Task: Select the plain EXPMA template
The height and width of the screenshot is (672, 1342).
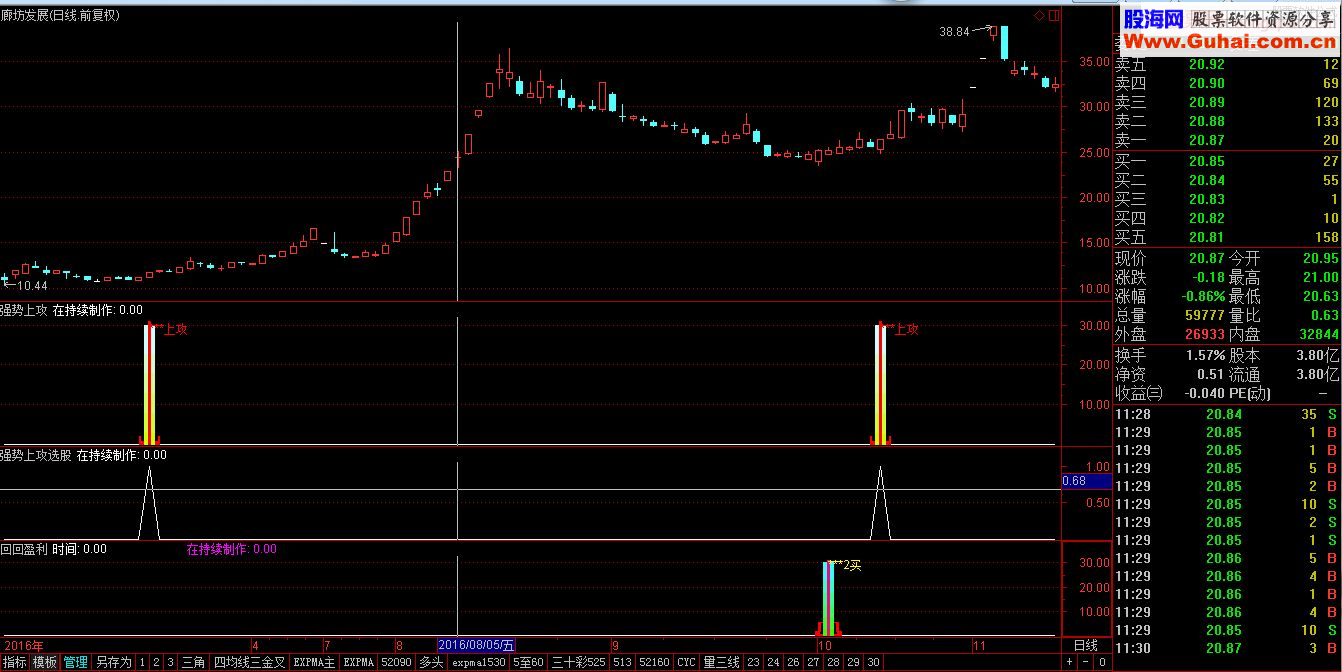Action: (359, 662)
